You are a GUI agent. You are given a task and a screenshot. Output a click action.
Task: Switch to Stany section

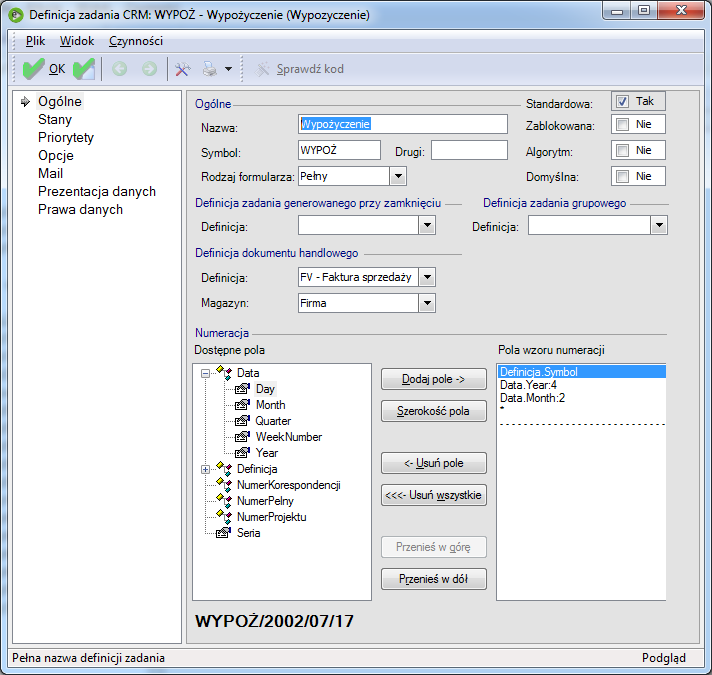pyautogui.click(x=55, y=119)
